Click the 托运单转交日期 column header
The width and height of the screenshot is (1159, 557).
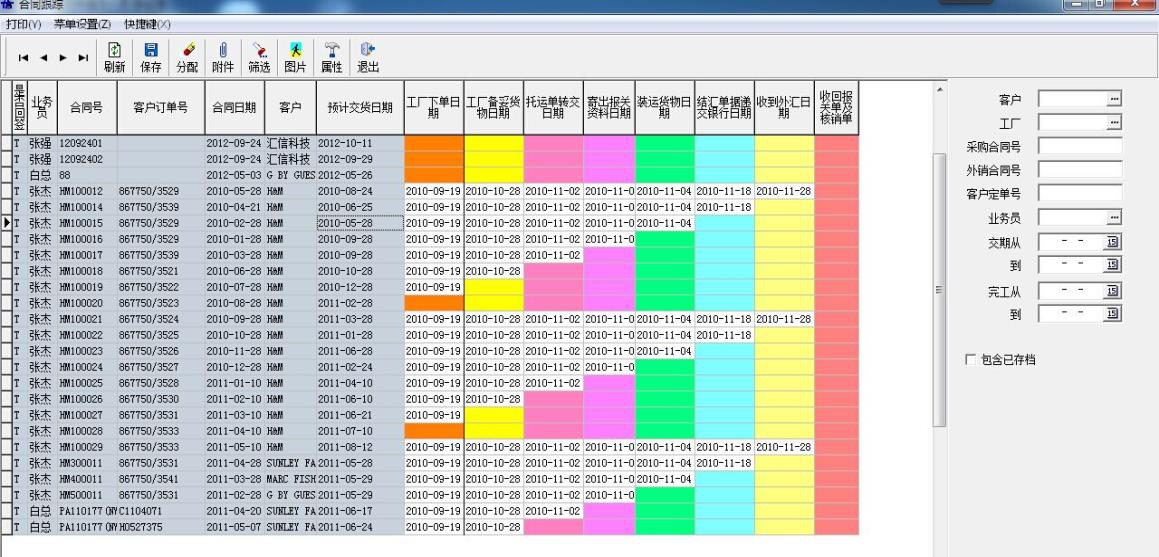554,108
